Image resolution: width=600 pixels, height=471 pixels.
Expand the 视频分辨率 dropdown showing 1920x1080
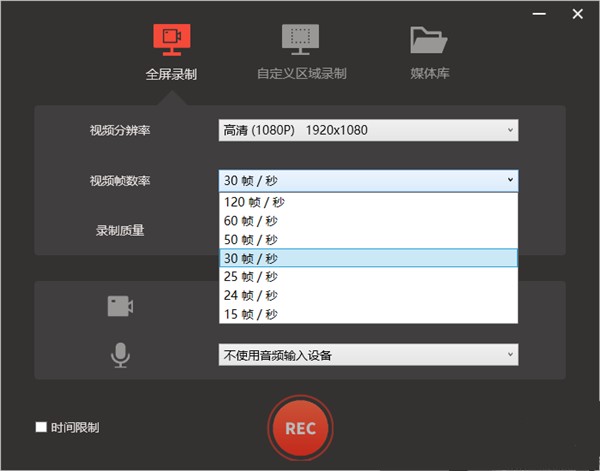(x=368, y=130)
